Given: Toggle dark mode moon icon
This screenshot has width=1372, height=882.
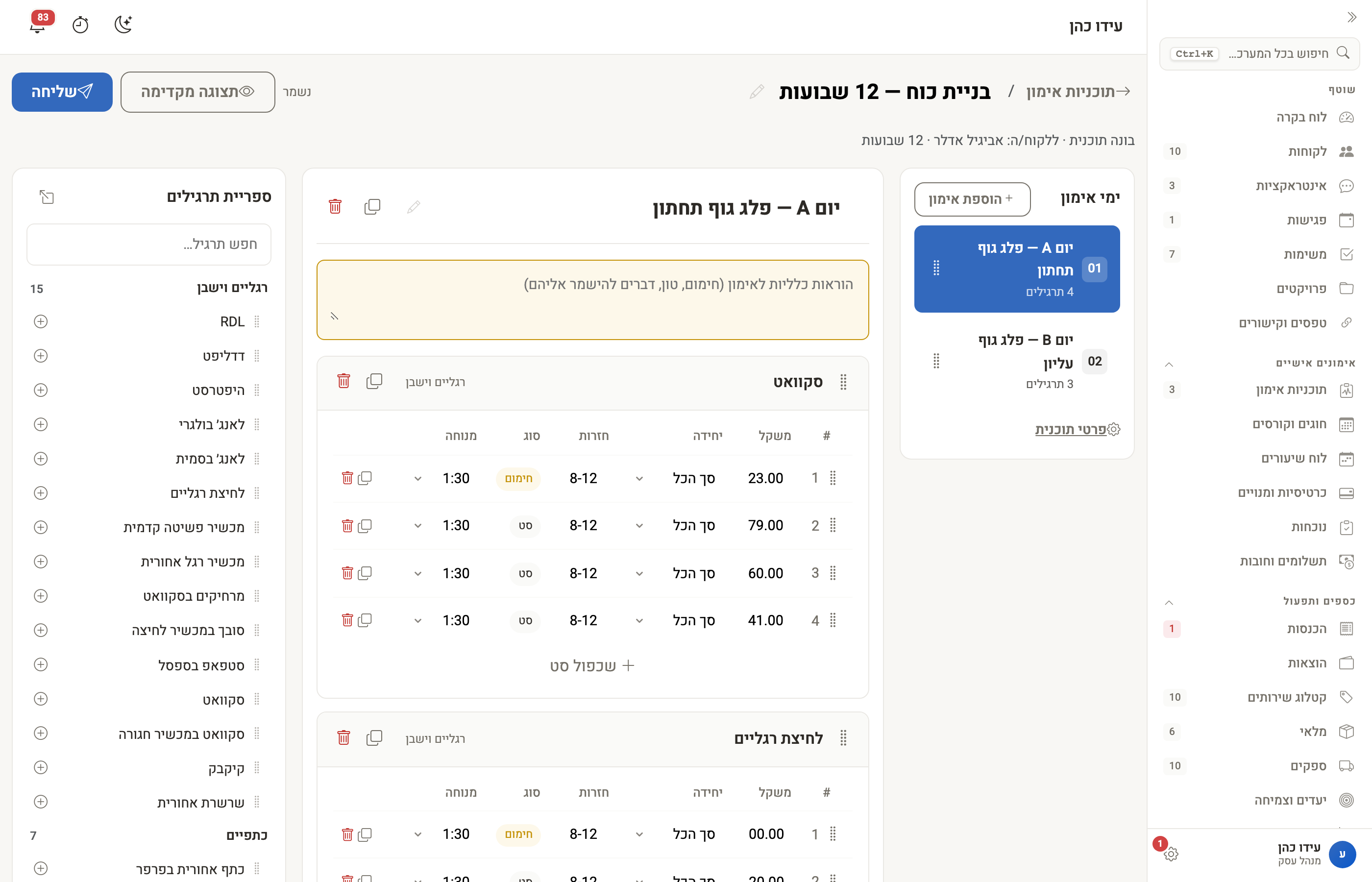Looking at the screenshot, I should pos(123,24).
